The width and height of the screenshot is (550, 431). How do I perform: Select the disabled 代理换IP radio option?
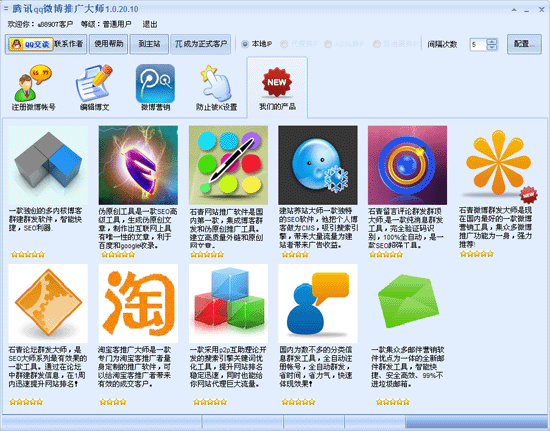[x=299, y=44]
